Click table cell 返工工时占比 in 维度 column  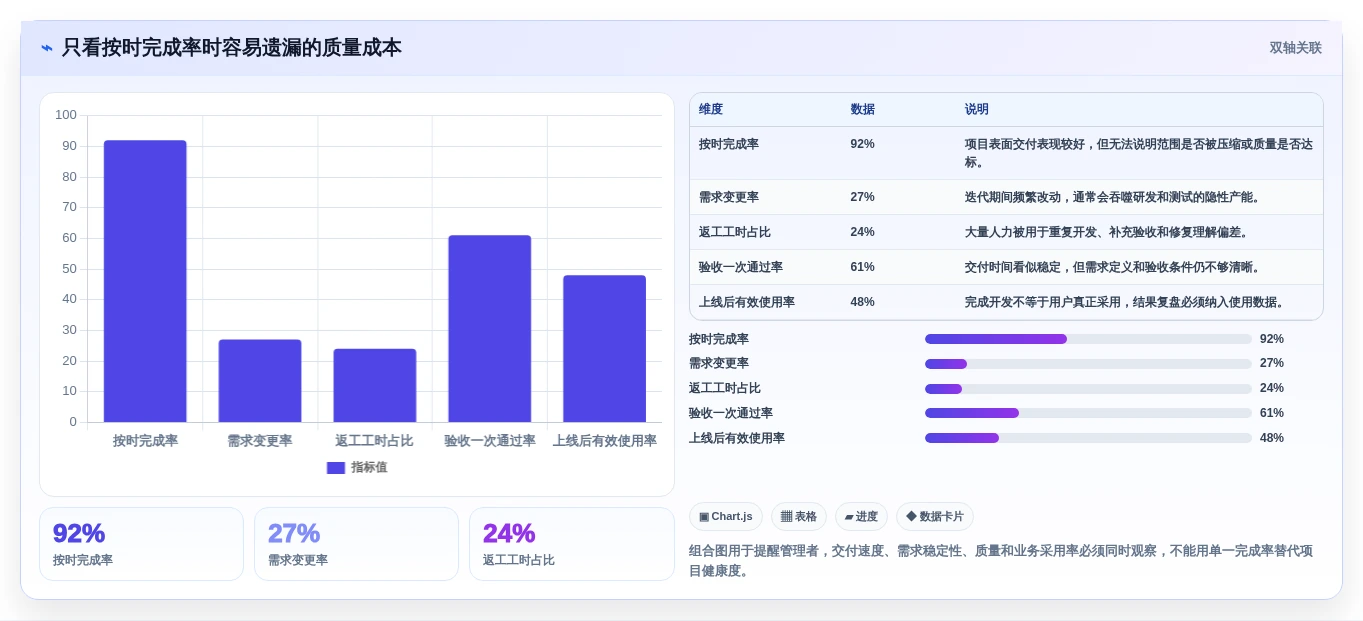735,232
